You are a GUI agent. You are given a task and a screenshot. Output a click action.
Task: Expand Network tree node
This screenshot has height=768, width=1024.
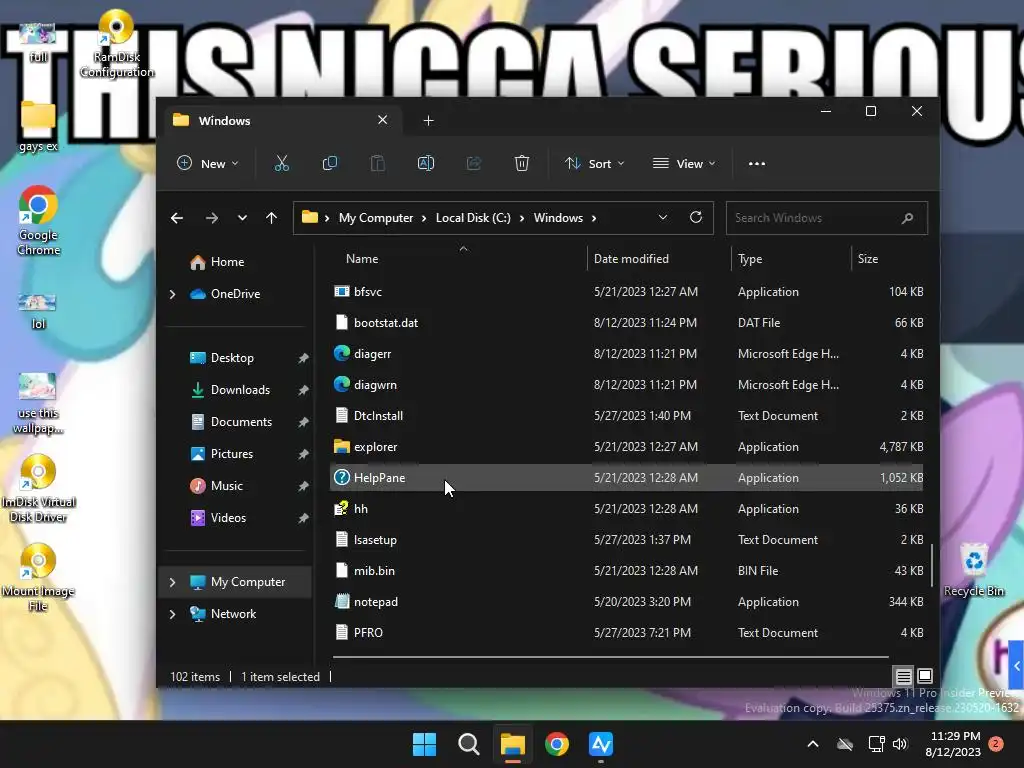pyautogui.click(x=172, y=614)
